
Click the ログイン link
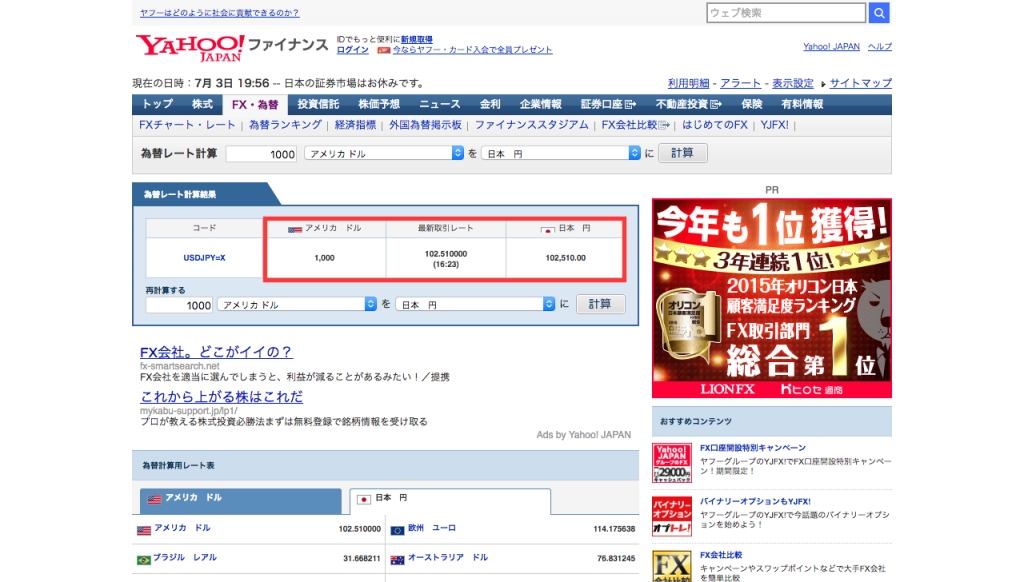[353, 50]
